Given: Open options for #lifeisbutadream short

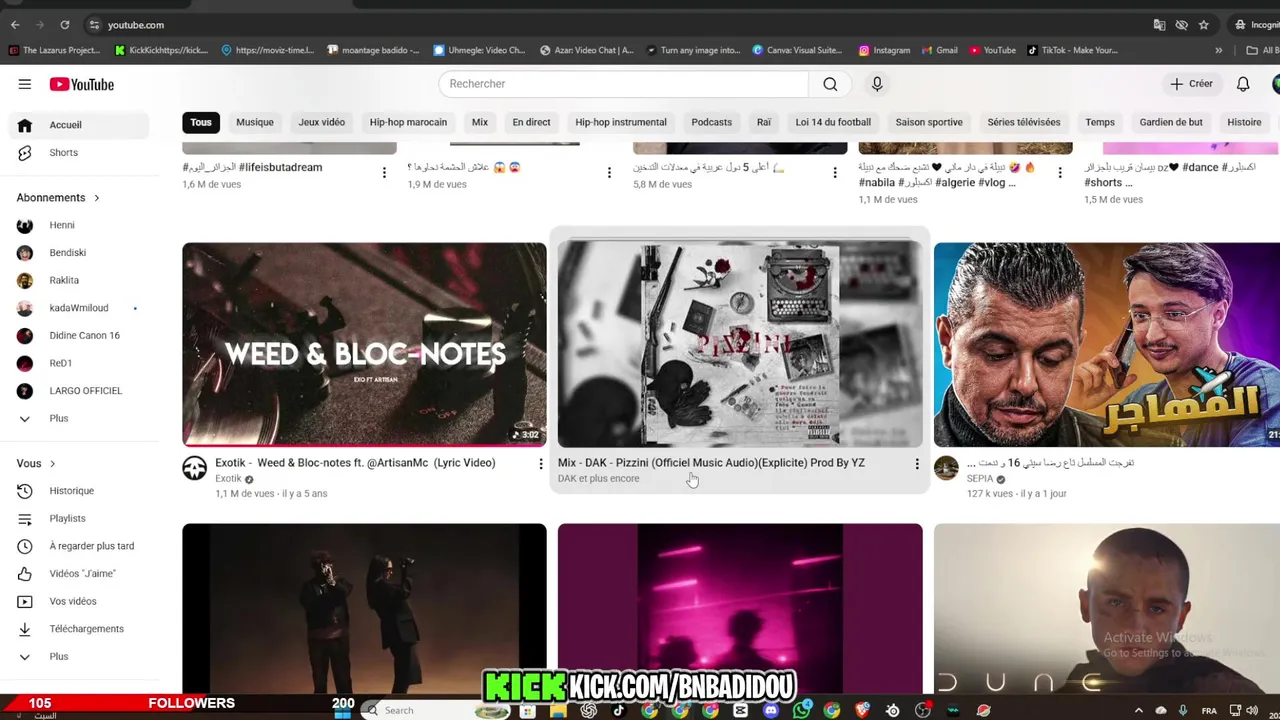Looking at the screenshot, I should pos(384,173).
